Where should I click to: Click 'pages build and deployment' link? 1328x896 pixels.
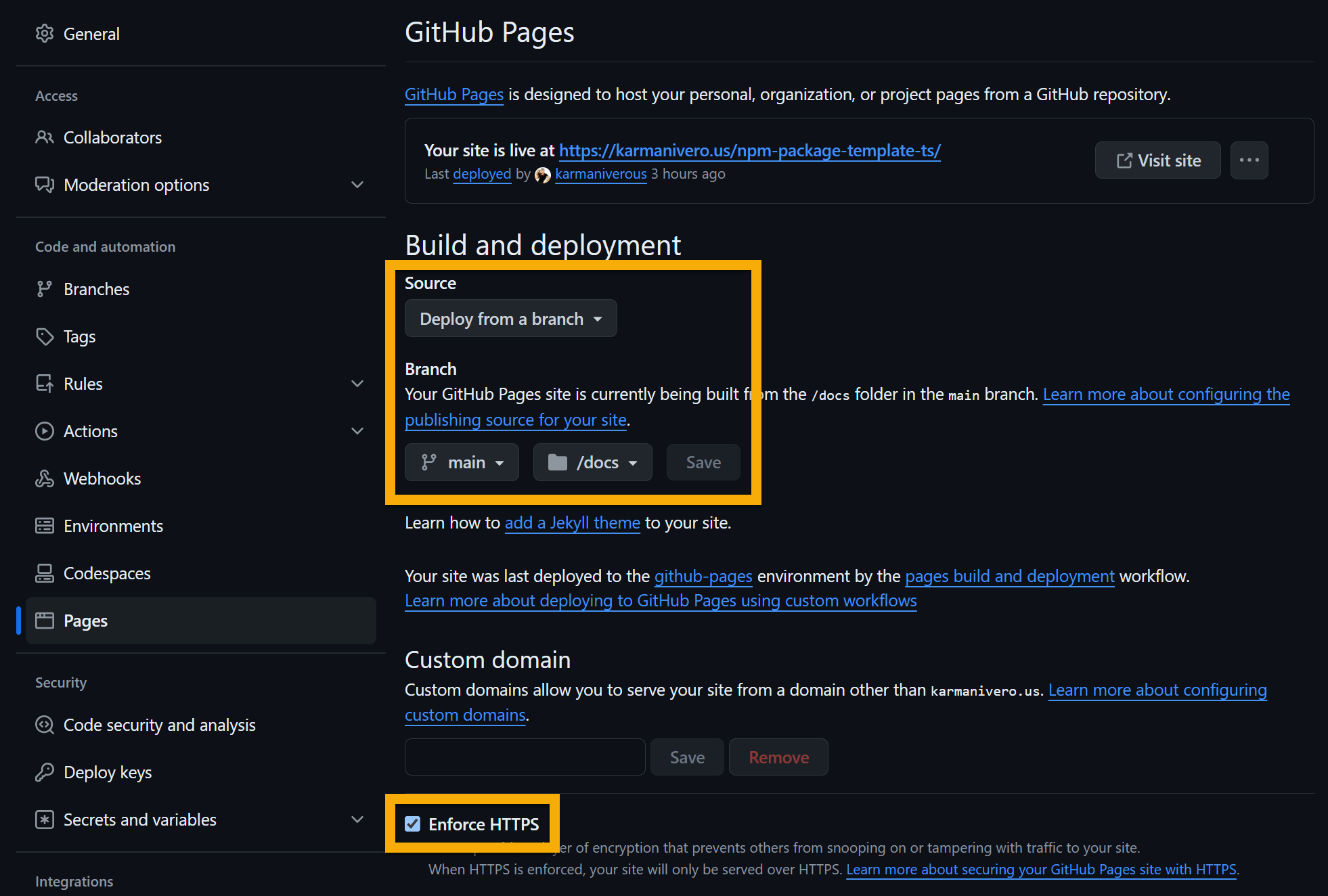1010,576
